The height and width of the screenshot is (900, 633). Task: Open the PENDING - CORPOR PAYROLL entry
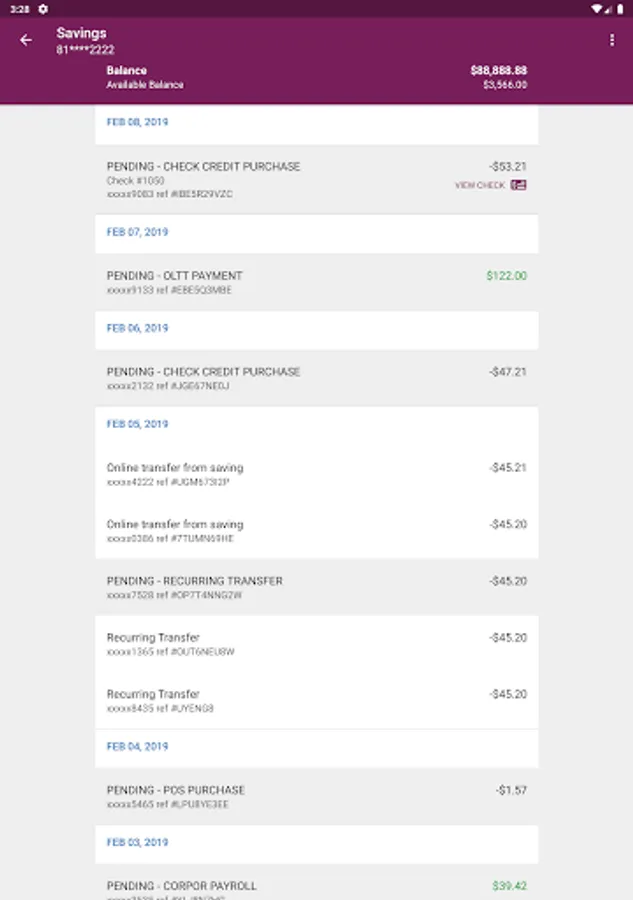click(316, 885)
